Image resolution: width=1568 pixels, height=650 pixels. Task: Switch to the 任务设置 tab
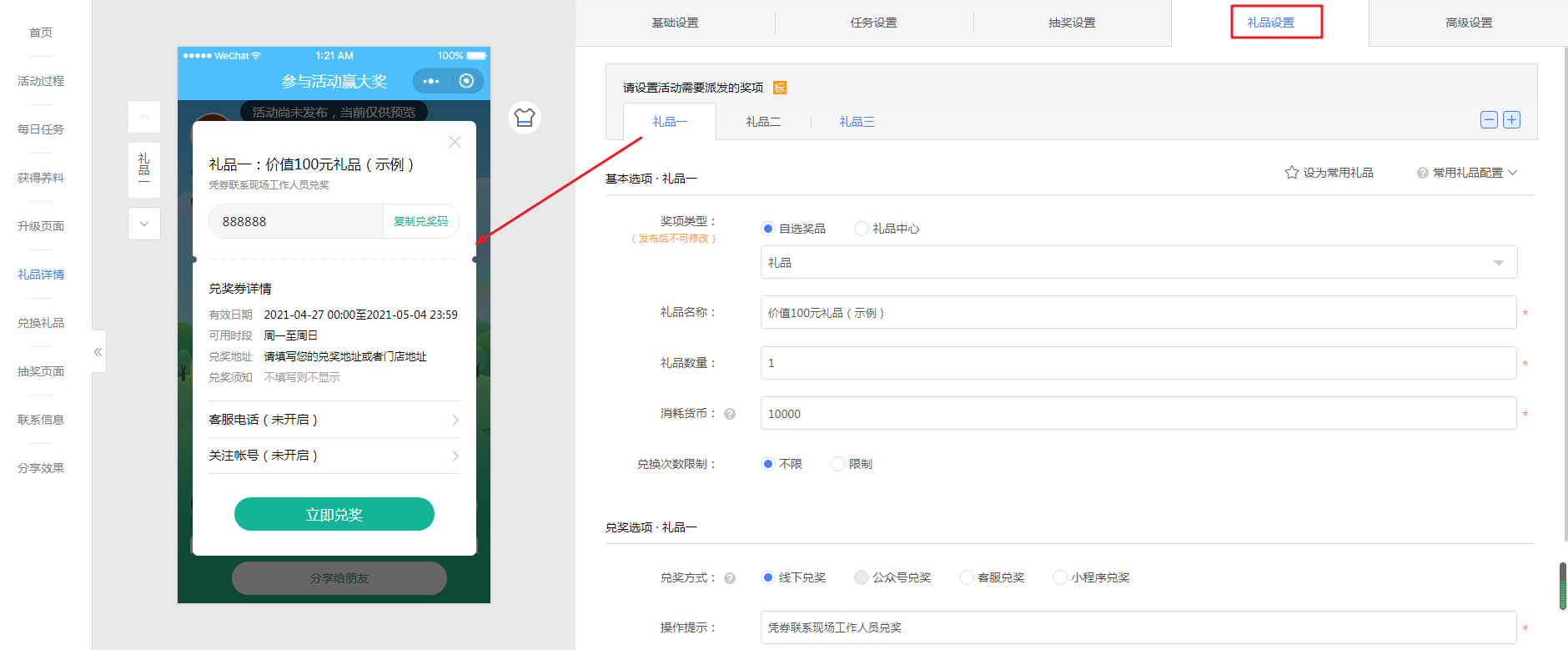click(874, 23)
